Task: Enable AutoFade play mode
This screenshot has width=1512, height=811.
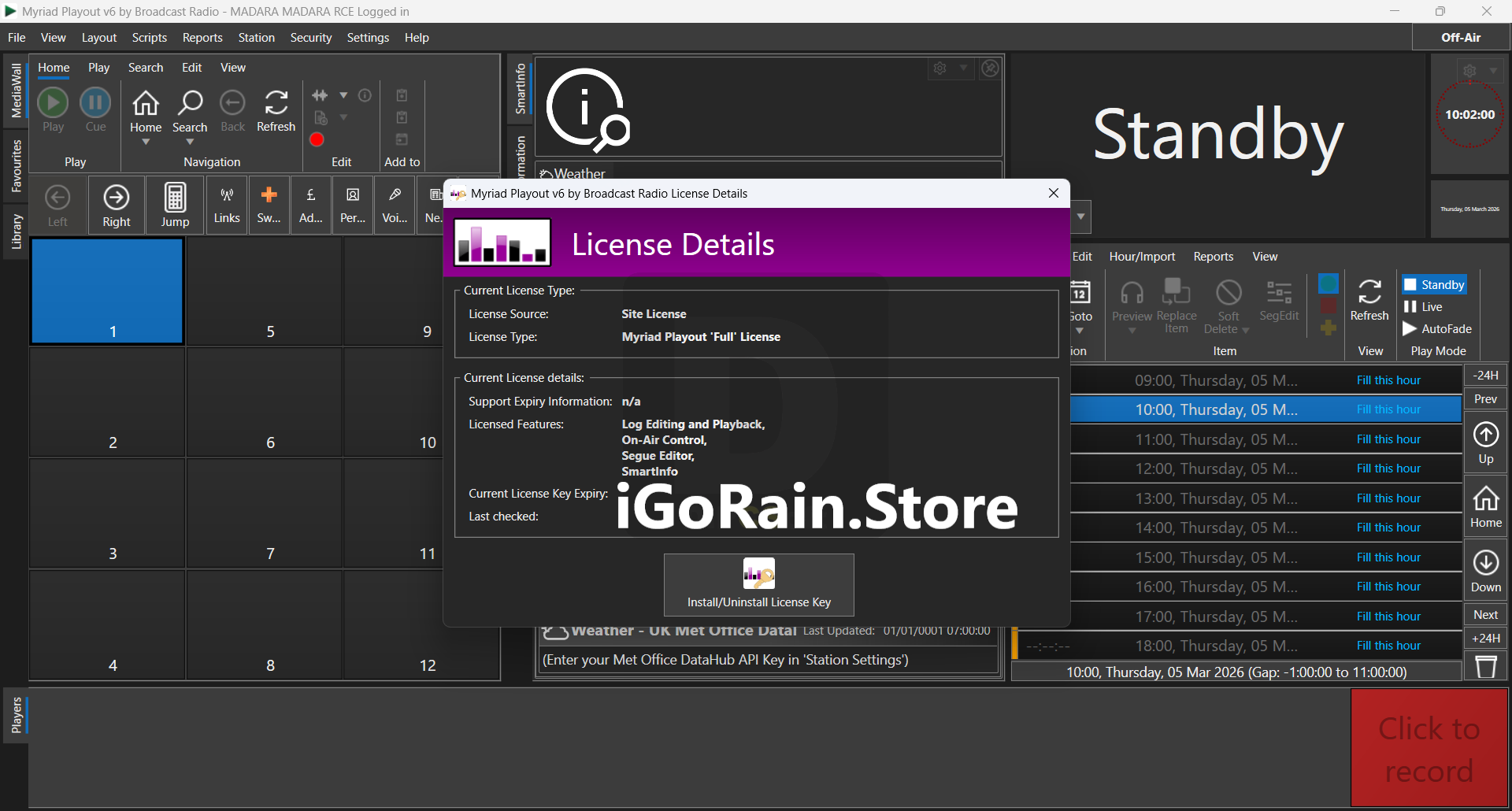Action: [x=1437, y=329]
